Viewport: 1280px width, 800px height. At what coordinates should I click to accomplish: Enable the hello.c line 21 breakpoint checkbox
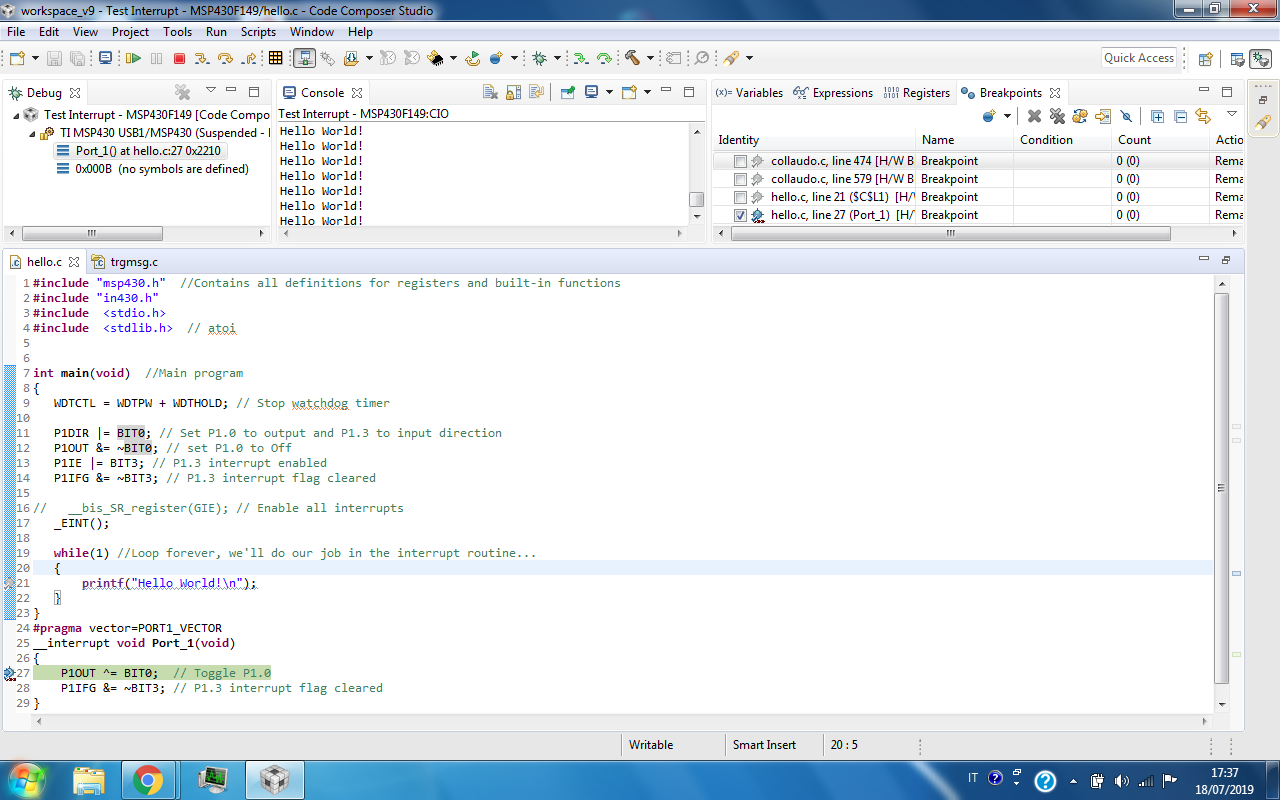[740, 197]
